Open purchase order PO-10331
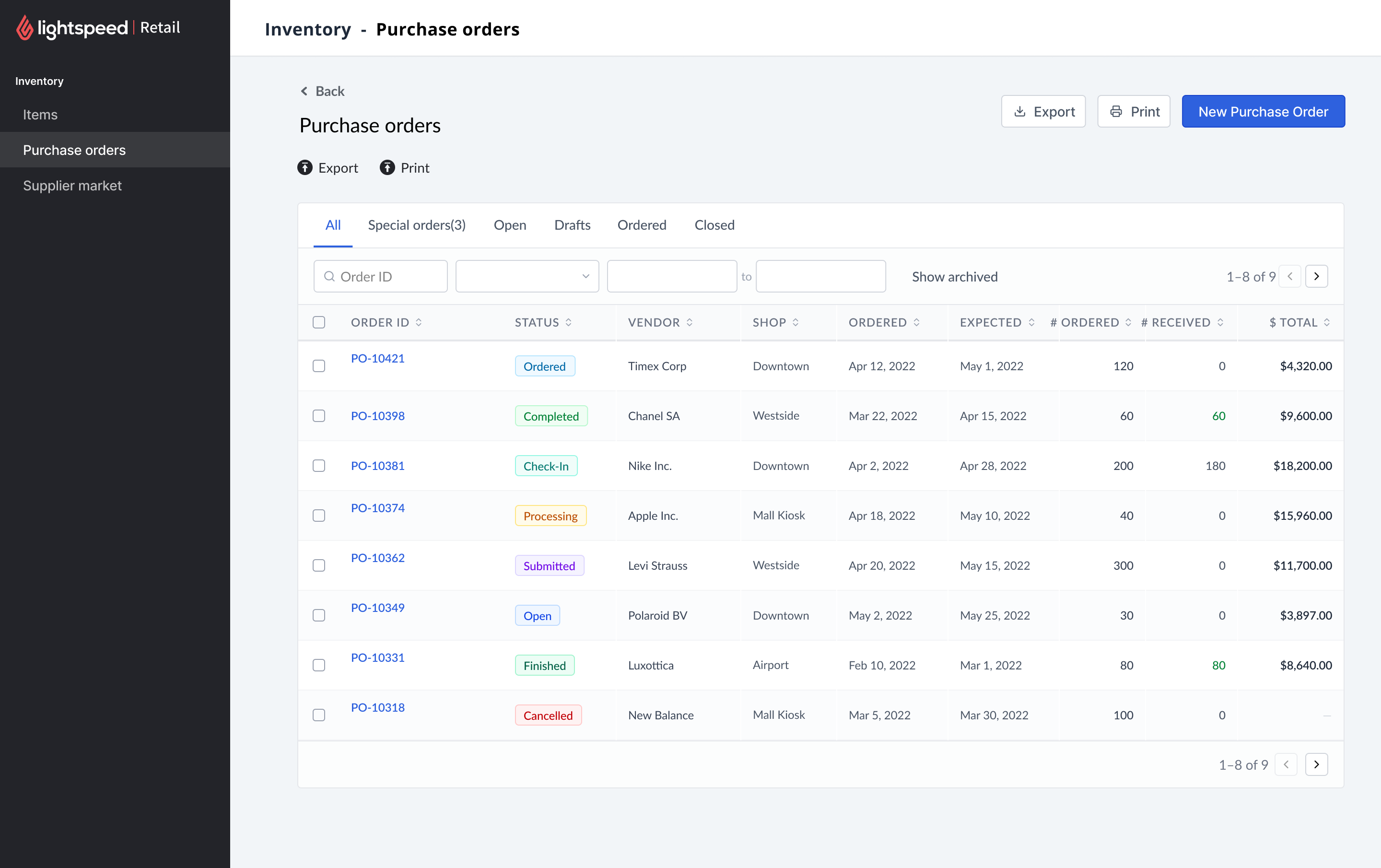Image resolution: width=1381 pixels, height=868 pixels. tap(378, 657)
